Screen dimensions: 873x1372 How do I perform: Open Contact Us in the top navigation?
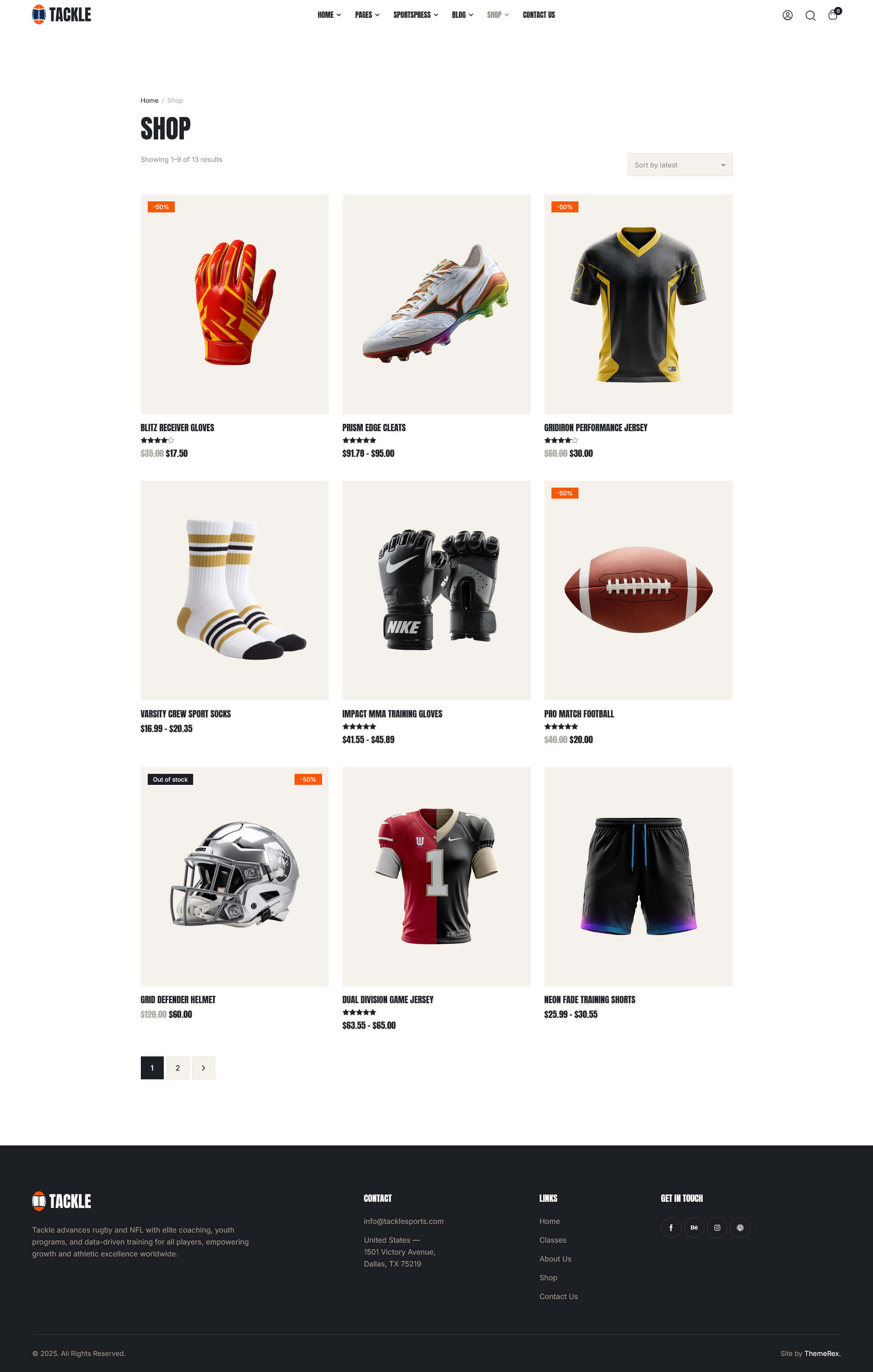(x=539, y=15)
